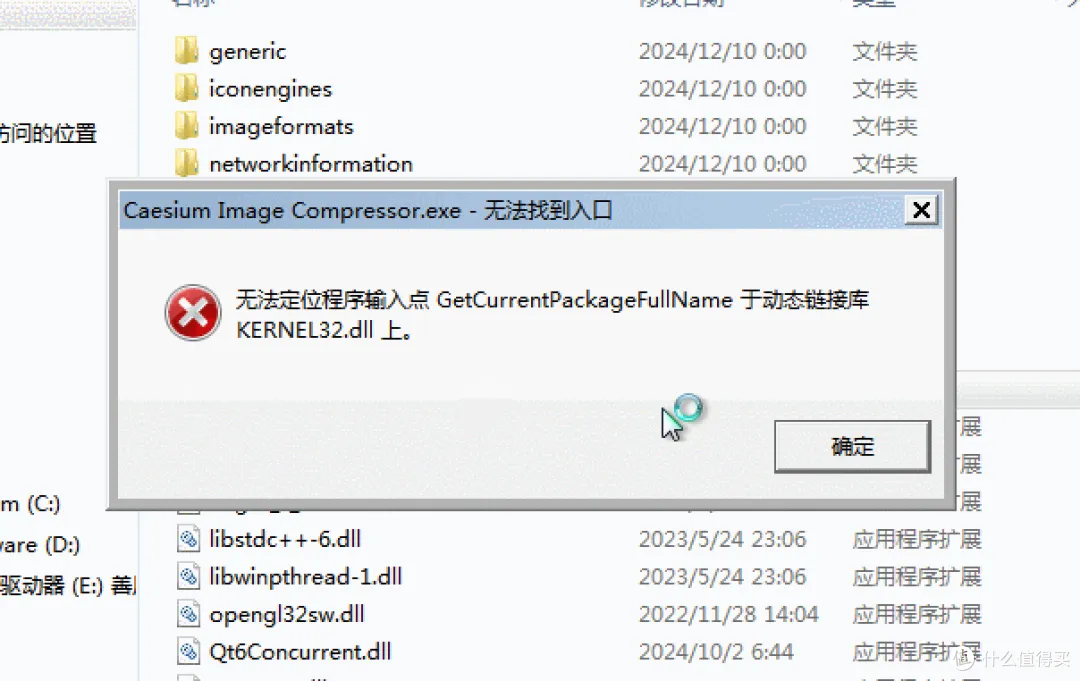
Task: Click the red error icon in dialog
Action: [x=193, y=313]
